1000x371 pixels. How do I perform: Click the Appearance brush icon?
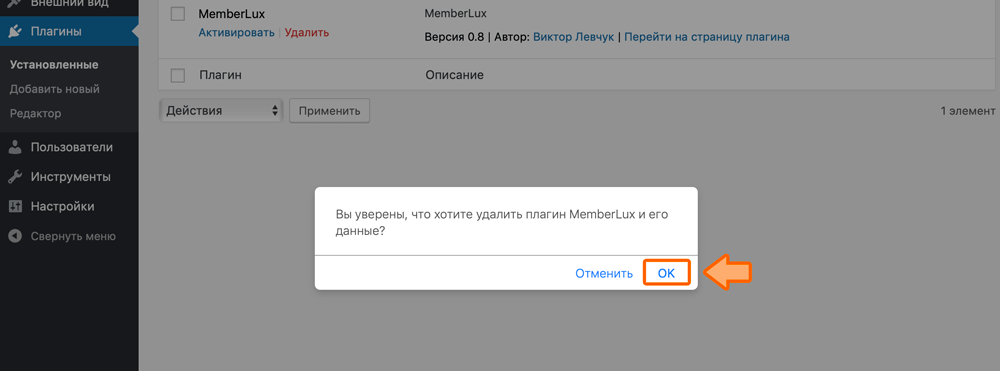point(15,3)
